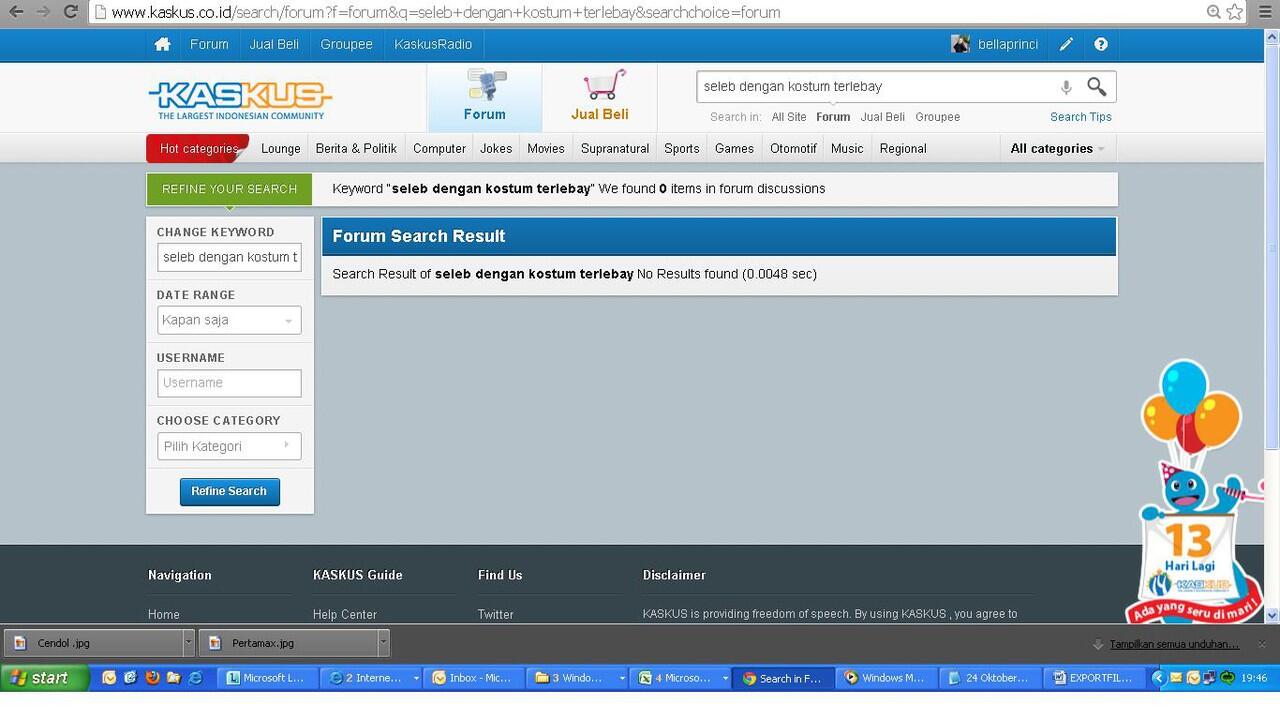Click the pencil edit icon in top bar

point(1066,44)
